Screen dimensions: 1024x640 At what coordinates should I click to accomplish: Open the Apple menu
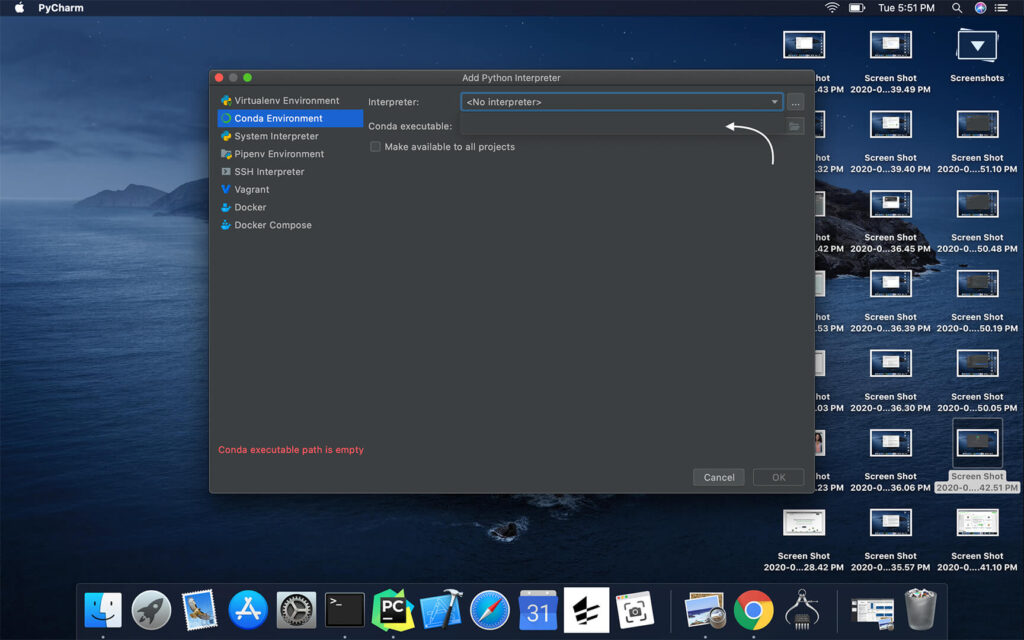(x=20, y=8)
